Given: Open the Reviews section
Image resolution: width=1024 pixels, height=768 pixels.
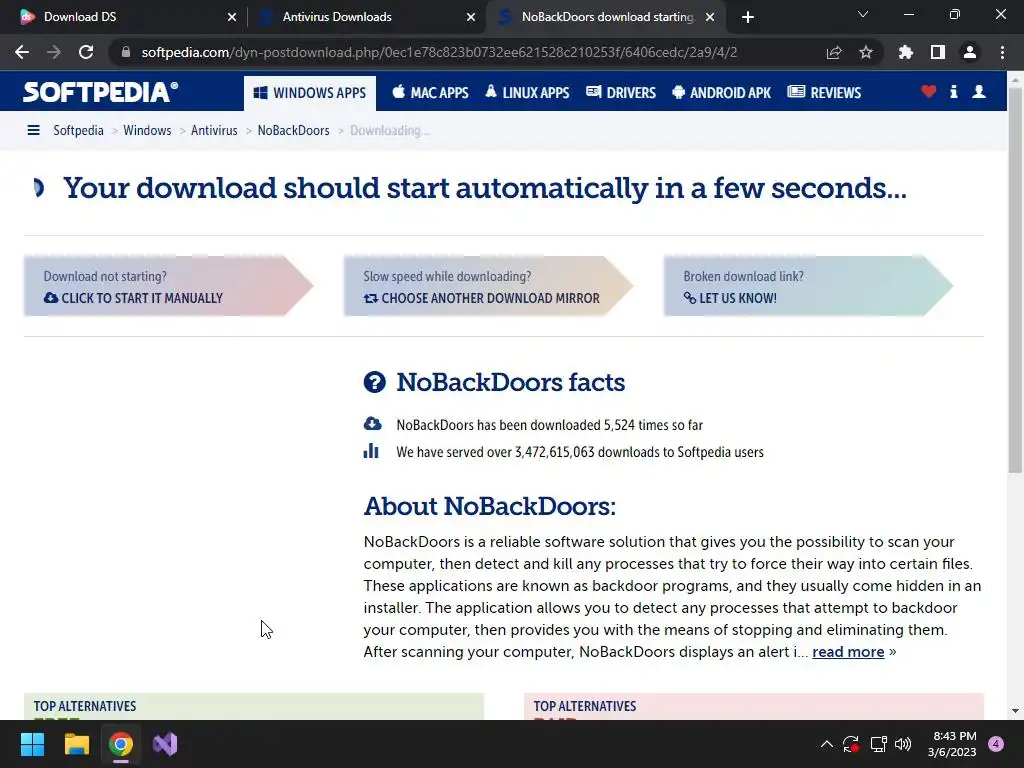Looking at the screenshot, I should (825, 93).
